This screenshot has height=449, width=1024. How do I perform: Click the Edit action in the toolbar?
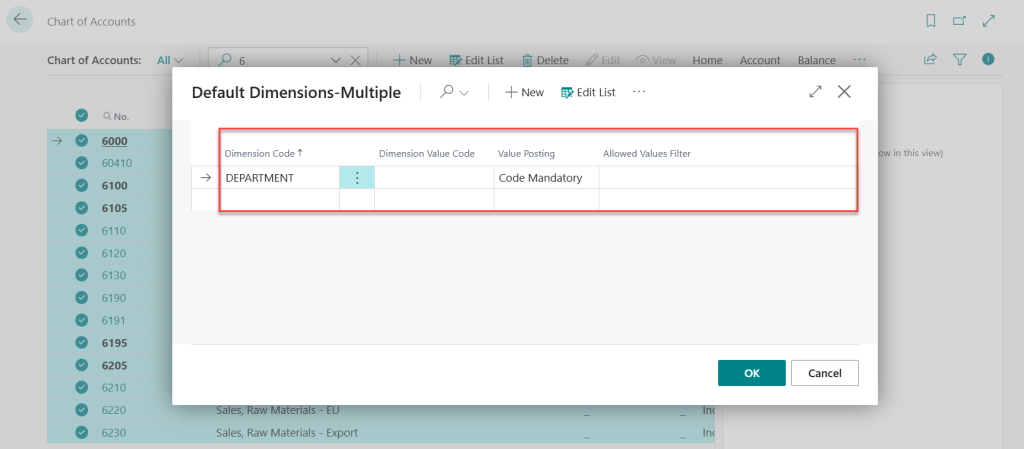[x=603, y=60]
